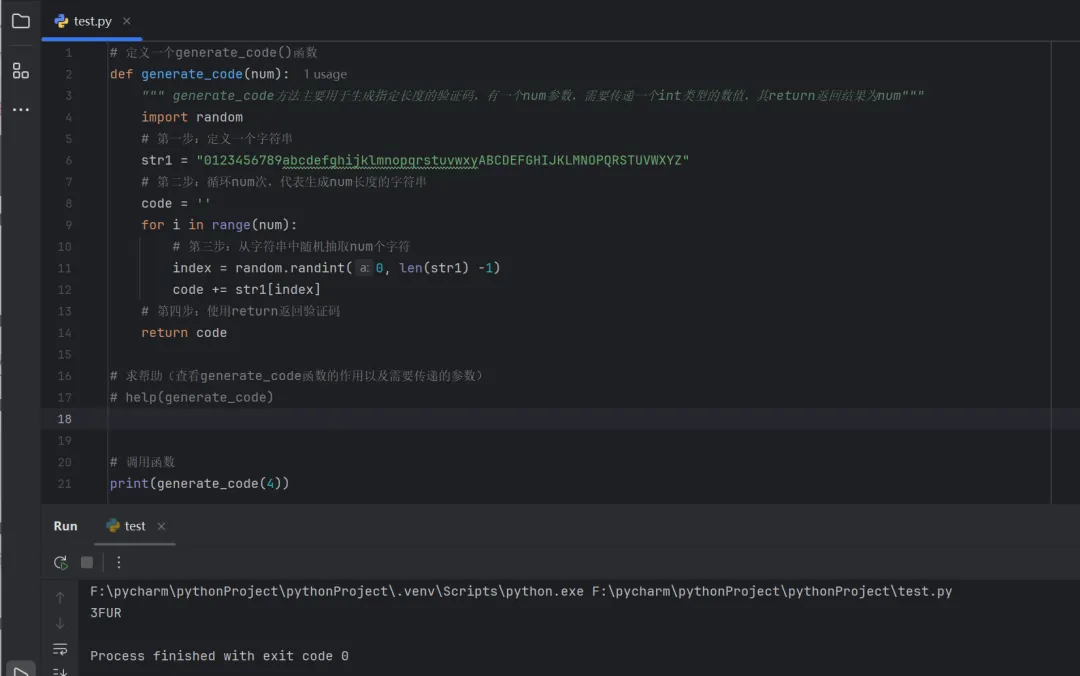Click the '# help(generate_code)' comment
The image size is (1080, 676).
click(x=191, y=398)
